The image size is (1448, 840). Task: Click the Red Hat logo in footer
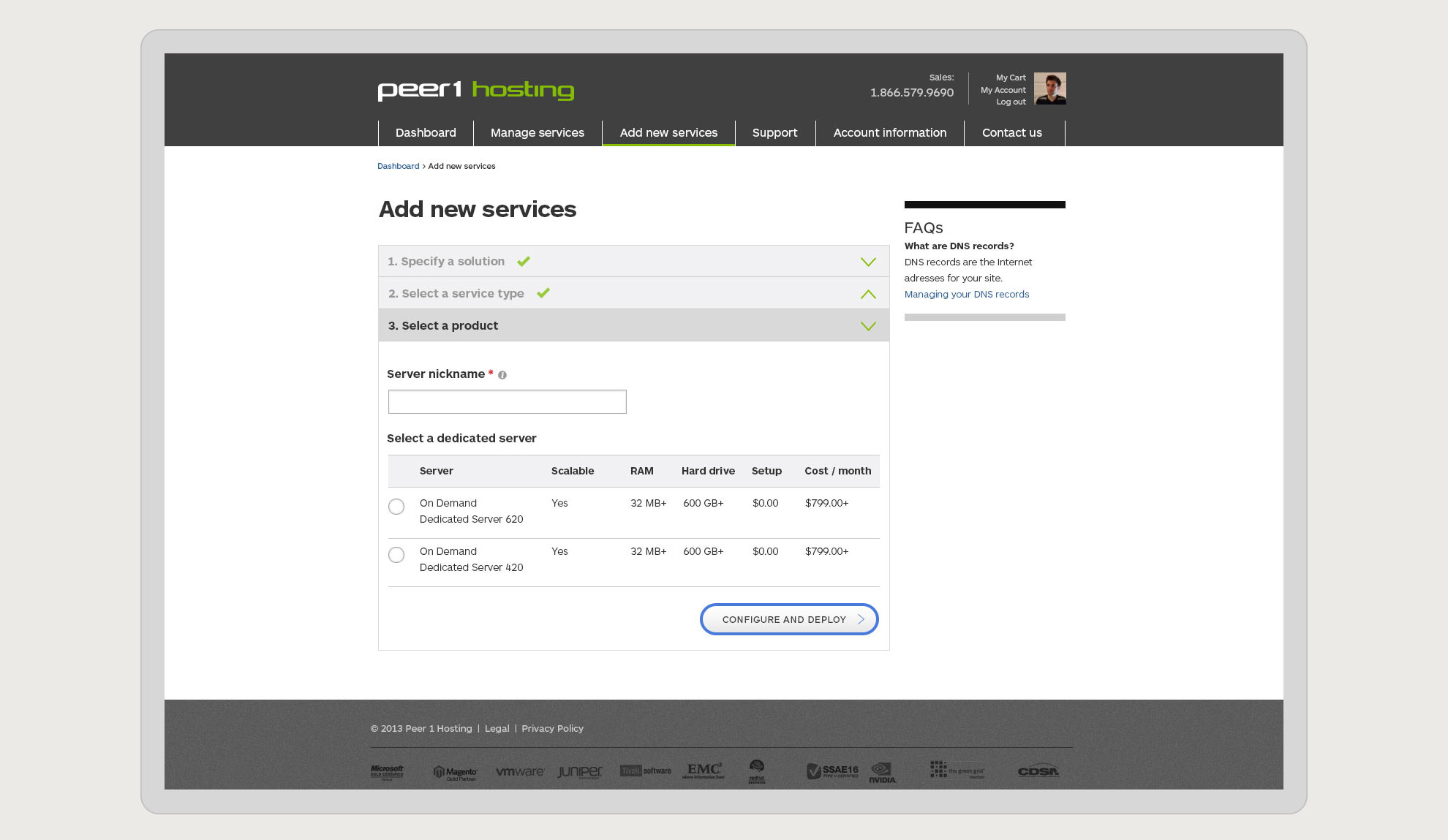click(x=757, y=771)
